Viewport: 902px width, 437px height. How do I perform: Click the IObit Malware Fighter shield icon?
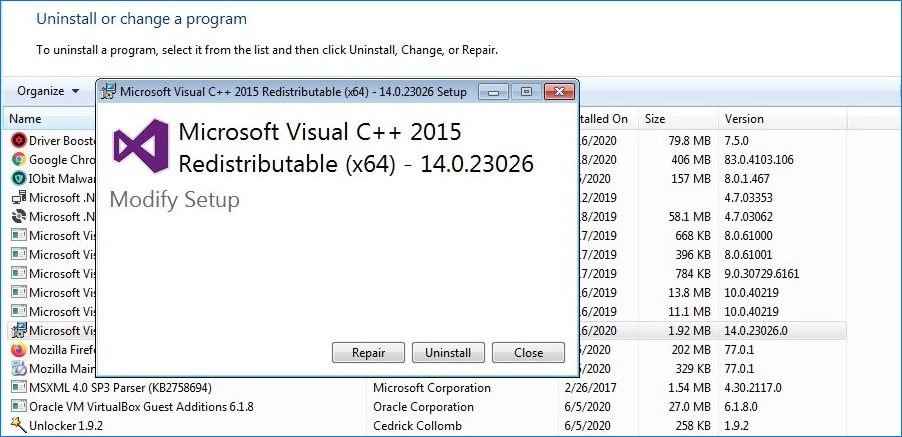18,178
